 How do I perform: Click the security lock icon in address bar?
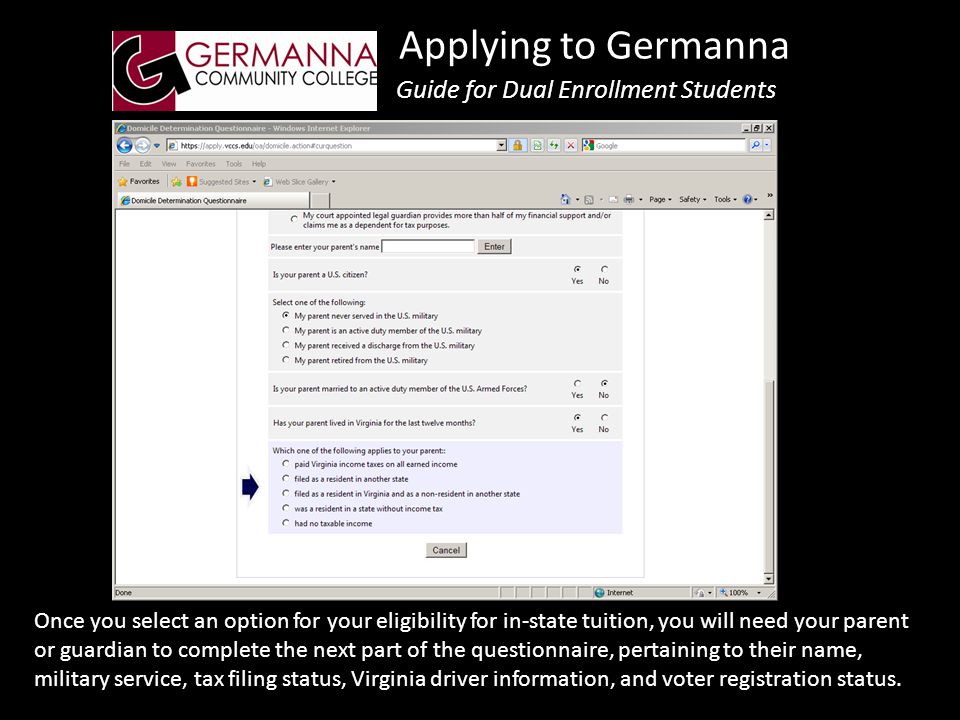pyautogui.click(x=518, y=146)
